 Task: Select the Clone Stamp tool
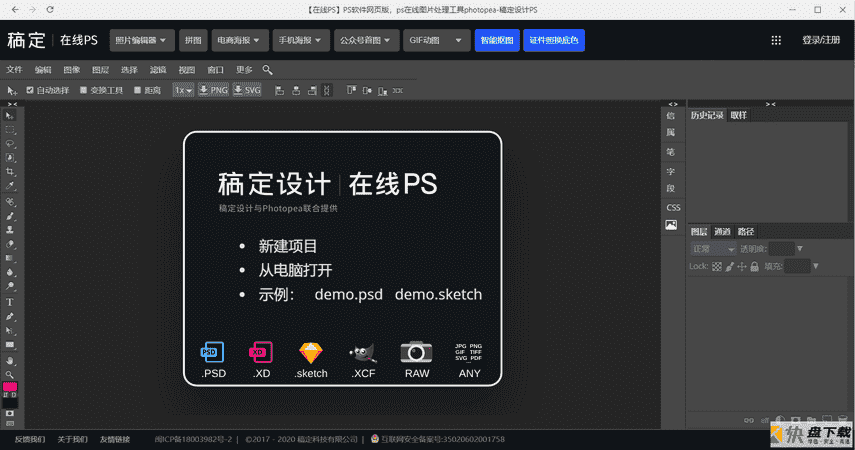coord(10,230)
